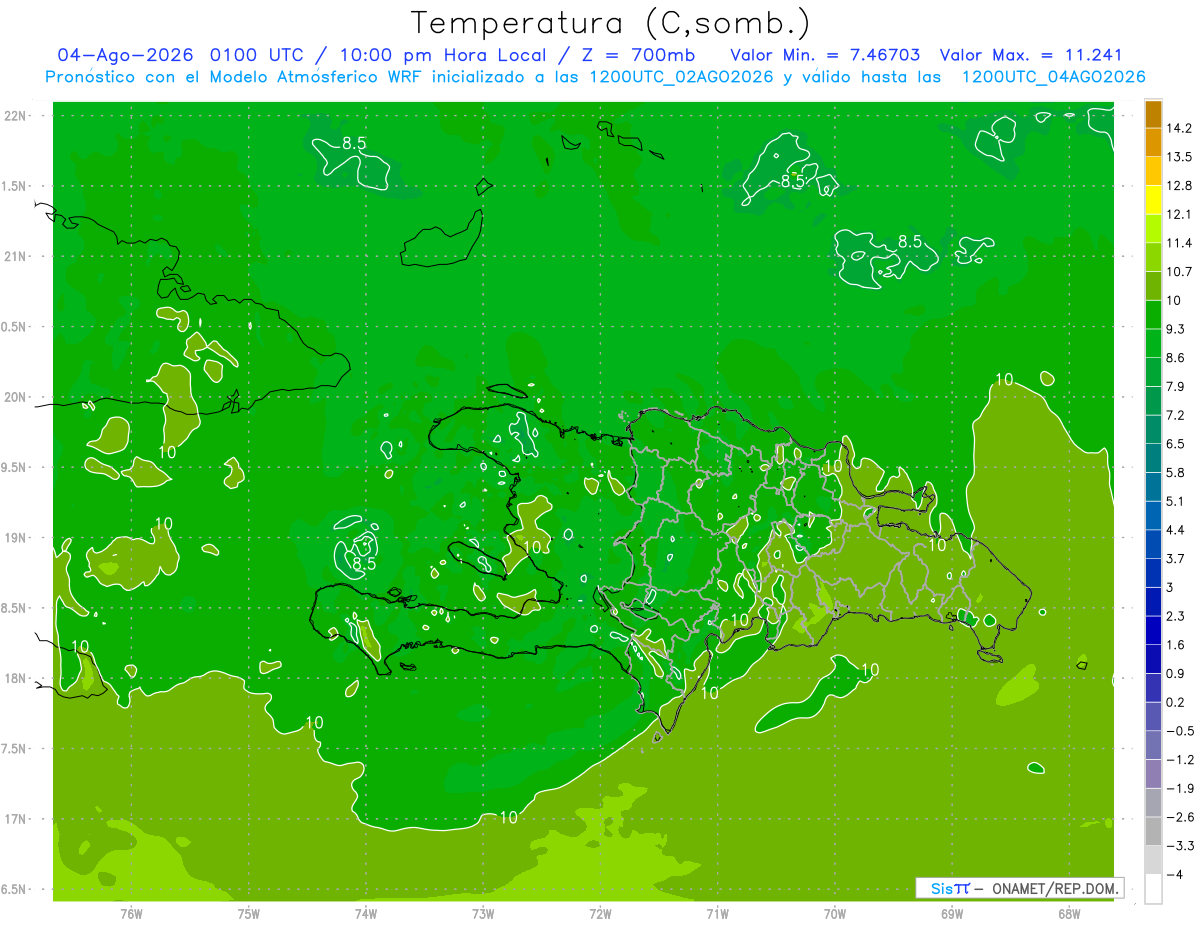Click the "3.7" colorbar value
Image resolution: width=1200 pixels, height=927 pixels.
click(1176, 558)
